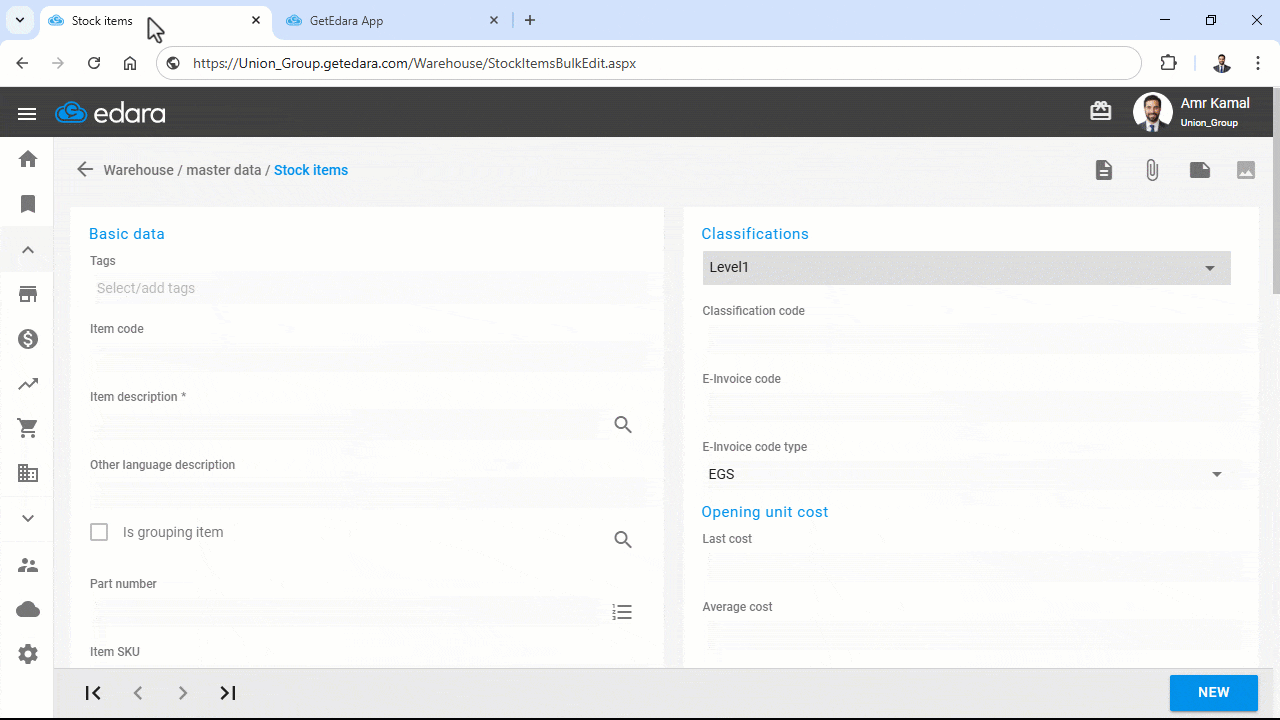Focus the Tags select/add field
The image size is (1280, 720).
(370, 288)
